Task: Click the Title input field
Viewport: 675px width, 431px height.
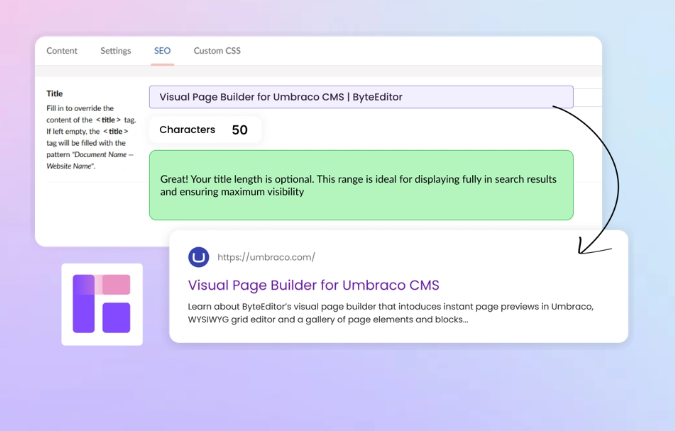Action: (x=361, y=97)
